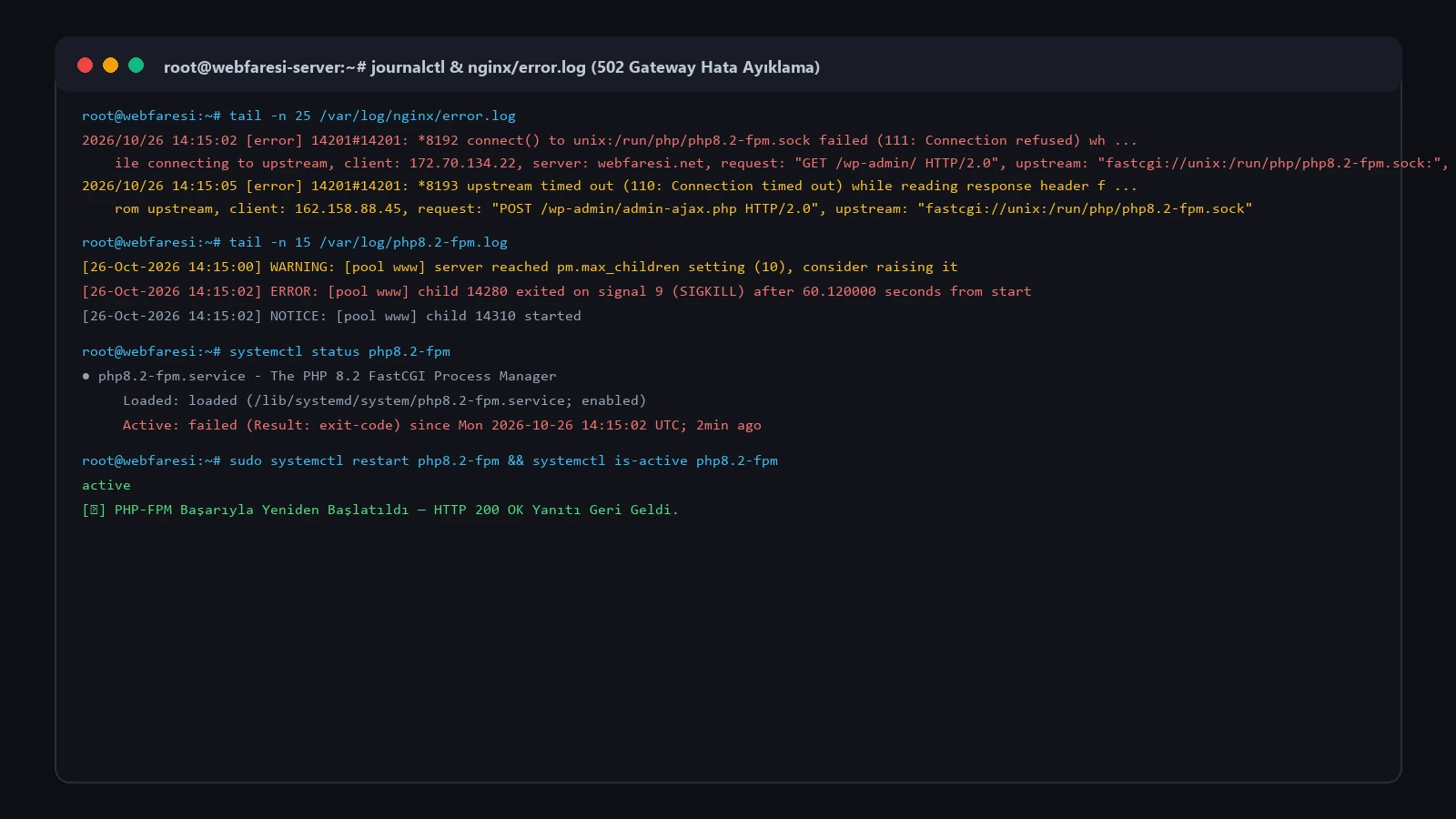Click the 'Active: failed' status line
The image size is (1456, 819).
point(441,426)
